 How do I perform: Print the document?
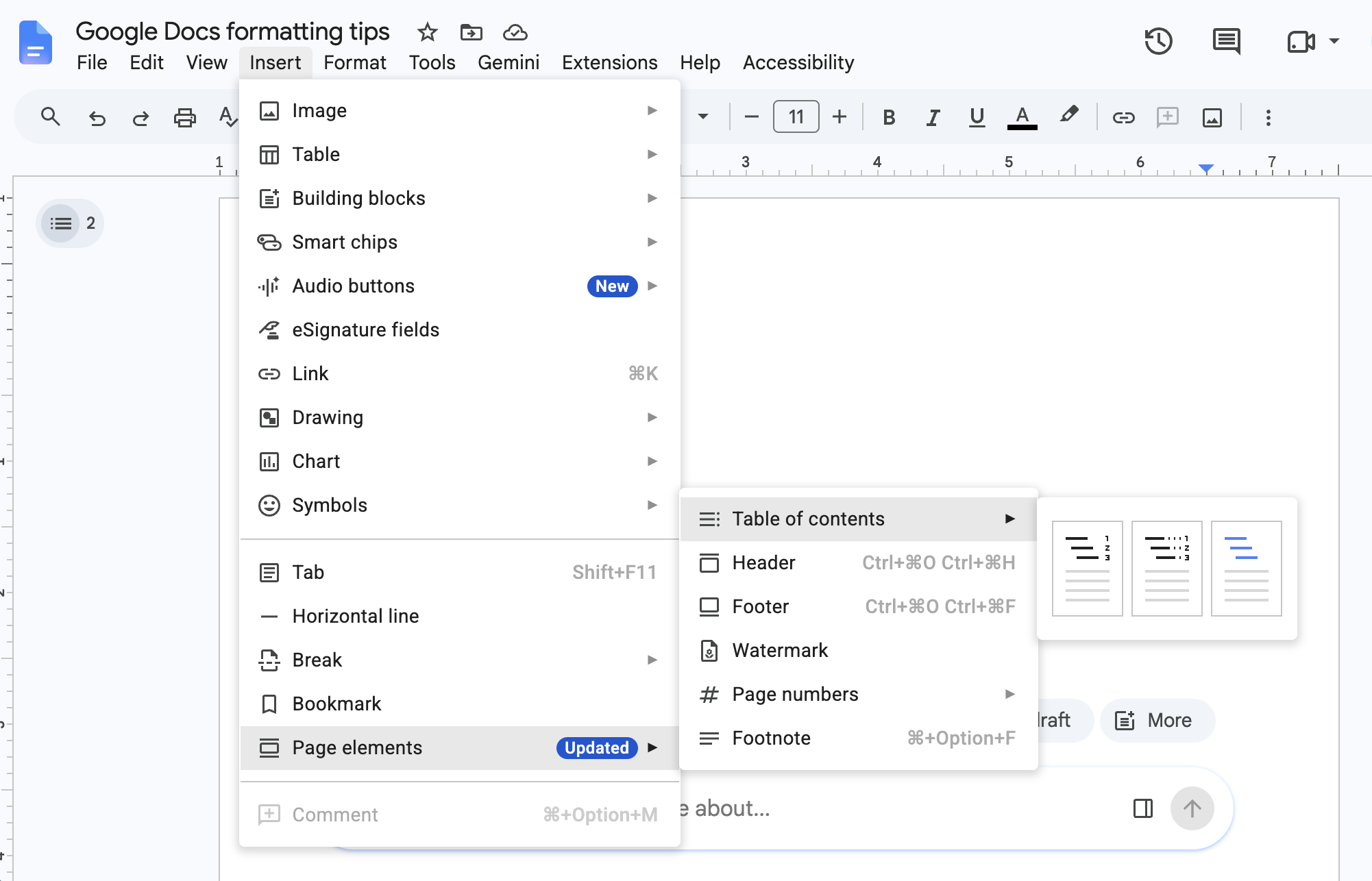[184, 118]
